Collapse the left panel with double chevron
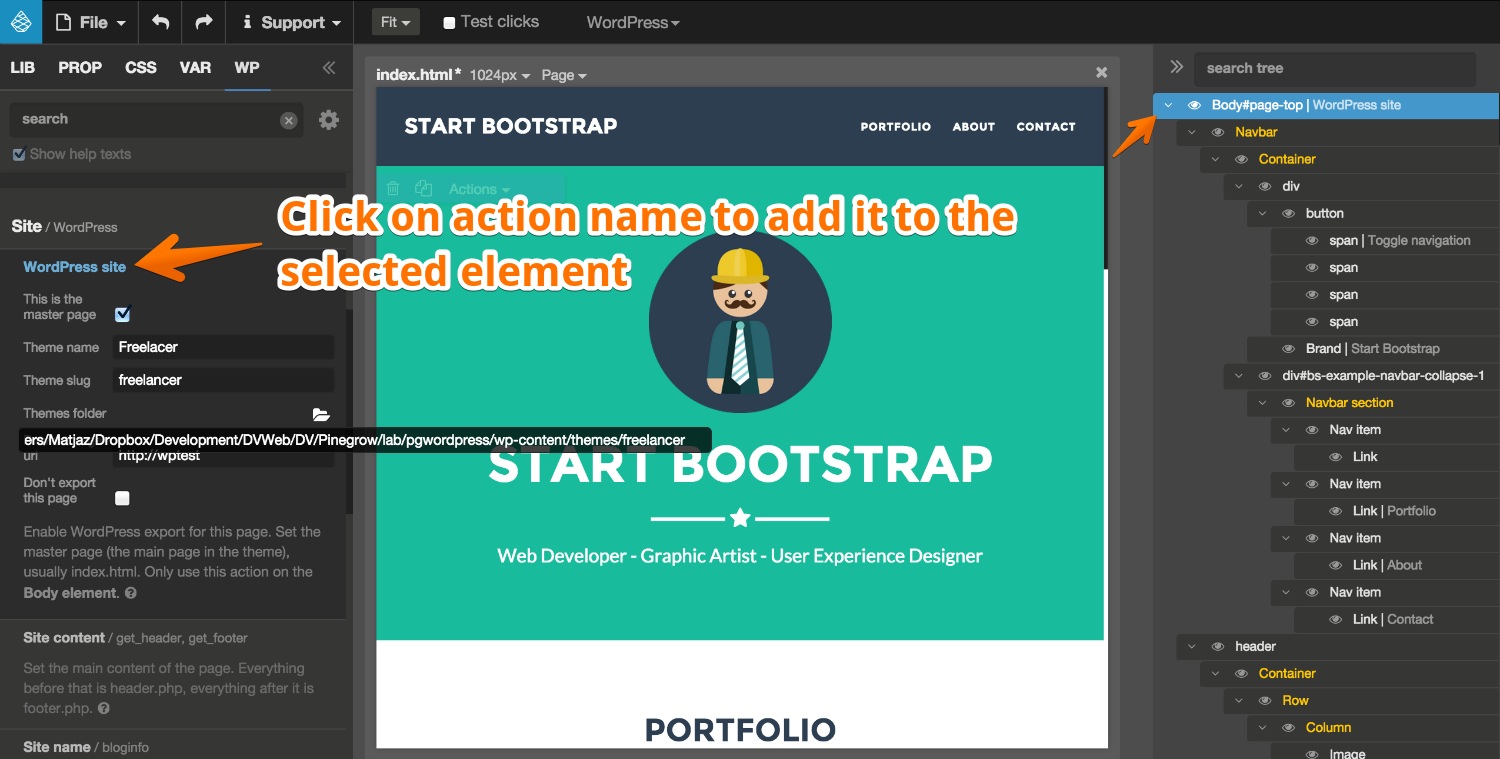Viewport: 1500px width, 759px height. (328, 68)
